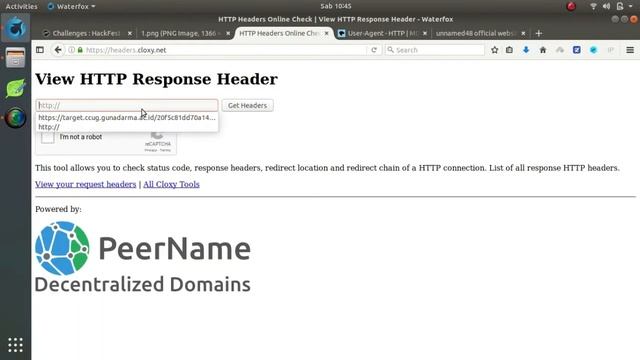Image resolution: width=640 pixels, height=360 pixels.
Task: Open the file manager dock icon
Action: pos(16,58)
